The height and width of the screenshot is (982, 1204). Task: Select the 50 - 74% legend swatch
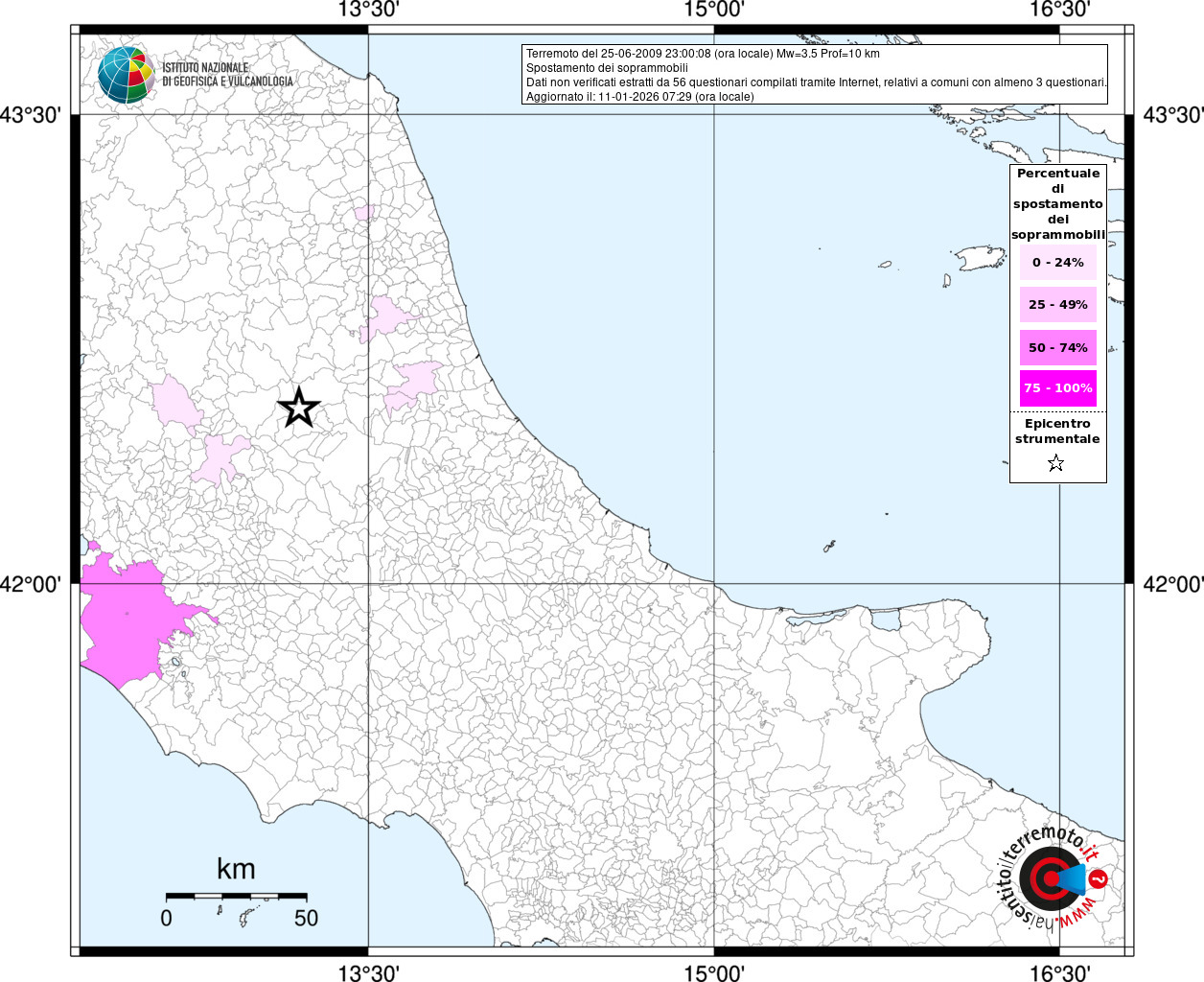coord(1058,347)
